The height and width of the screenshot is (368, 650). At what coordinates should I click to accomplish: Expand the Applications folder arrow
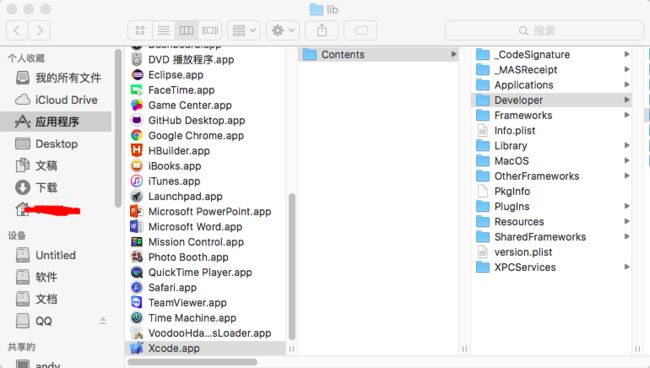tap(627, 85)
